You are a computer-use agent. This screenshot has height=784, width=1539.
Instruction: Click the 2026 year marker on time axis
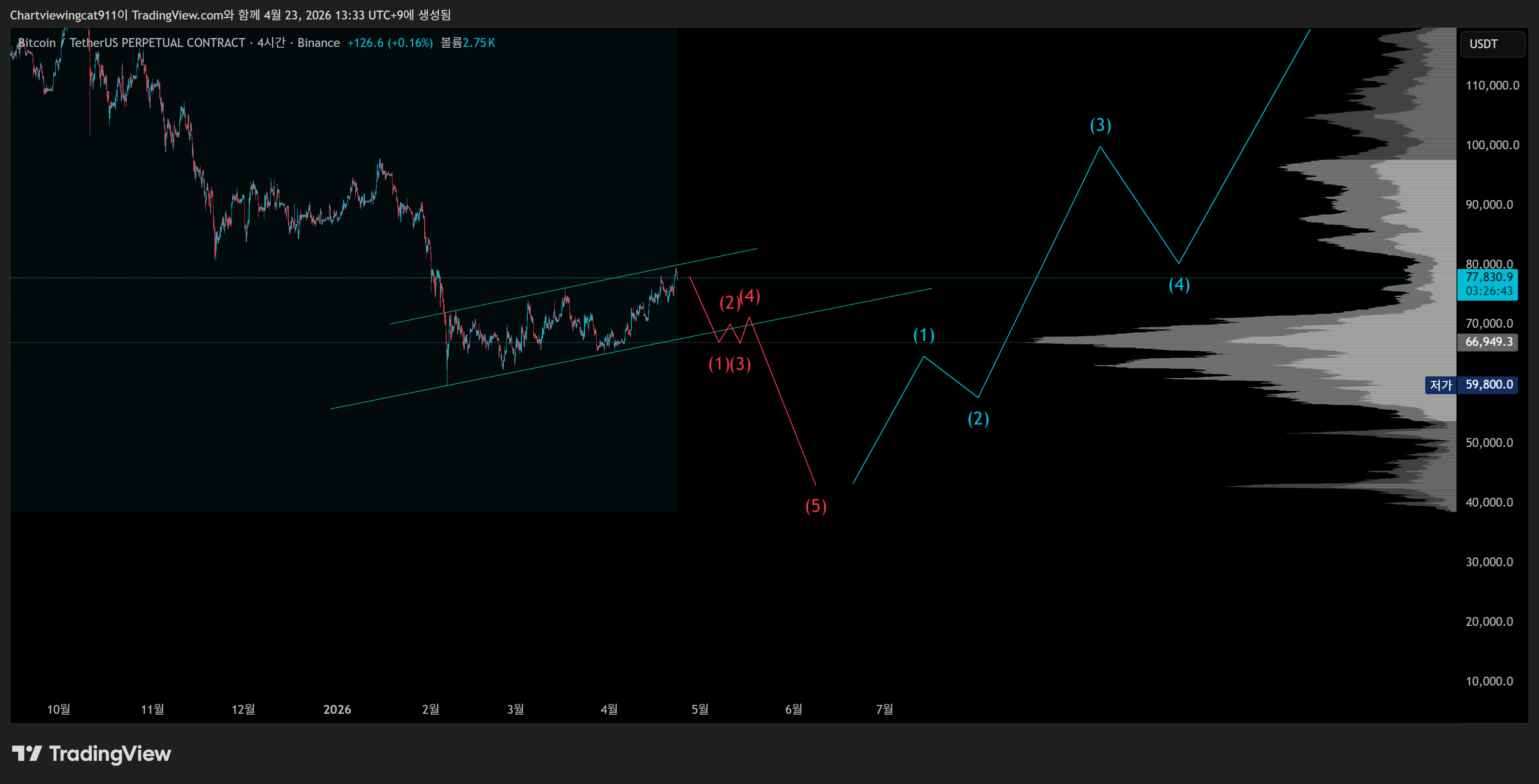point(337,709)
